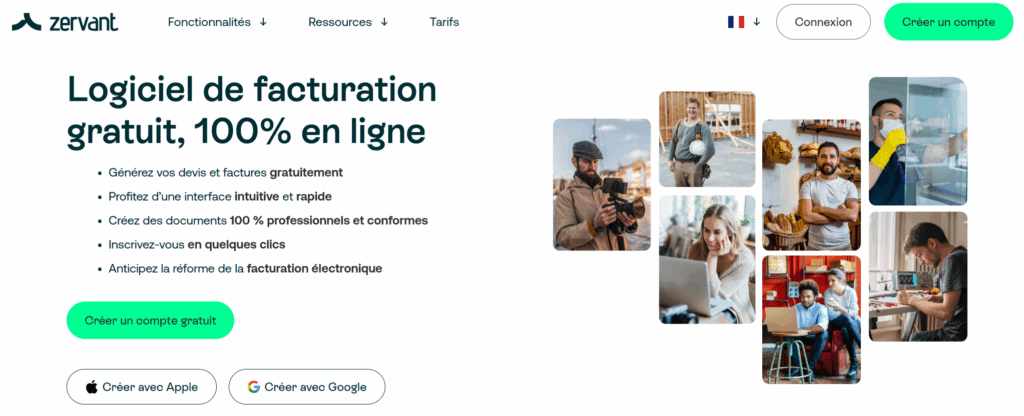This screenshot has width=1024, height=416.
Task: Click photo of baker with crossed arms
Action: (x=810, y=184)
